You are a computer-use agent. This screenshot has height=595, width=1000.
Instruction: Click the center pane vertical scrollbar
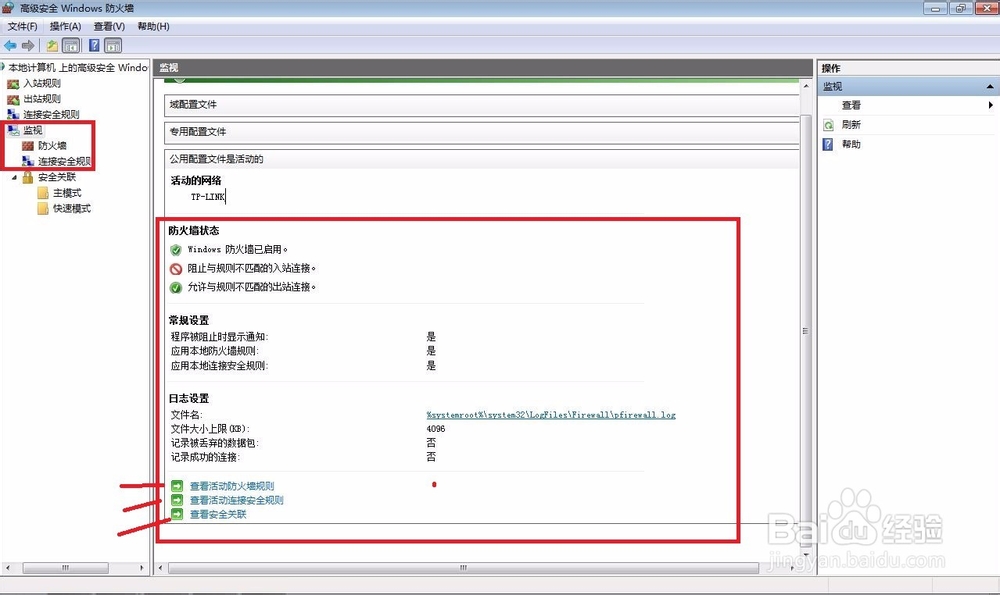[805, 331]
